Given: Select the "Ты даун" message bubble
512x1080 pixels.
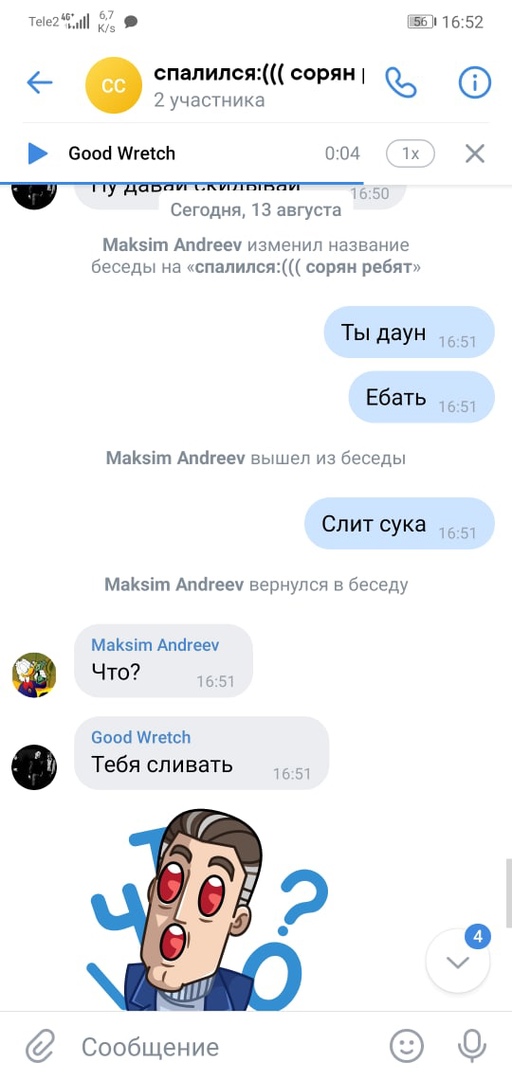Looking at the screenshot, I should [x=409, y=333].
